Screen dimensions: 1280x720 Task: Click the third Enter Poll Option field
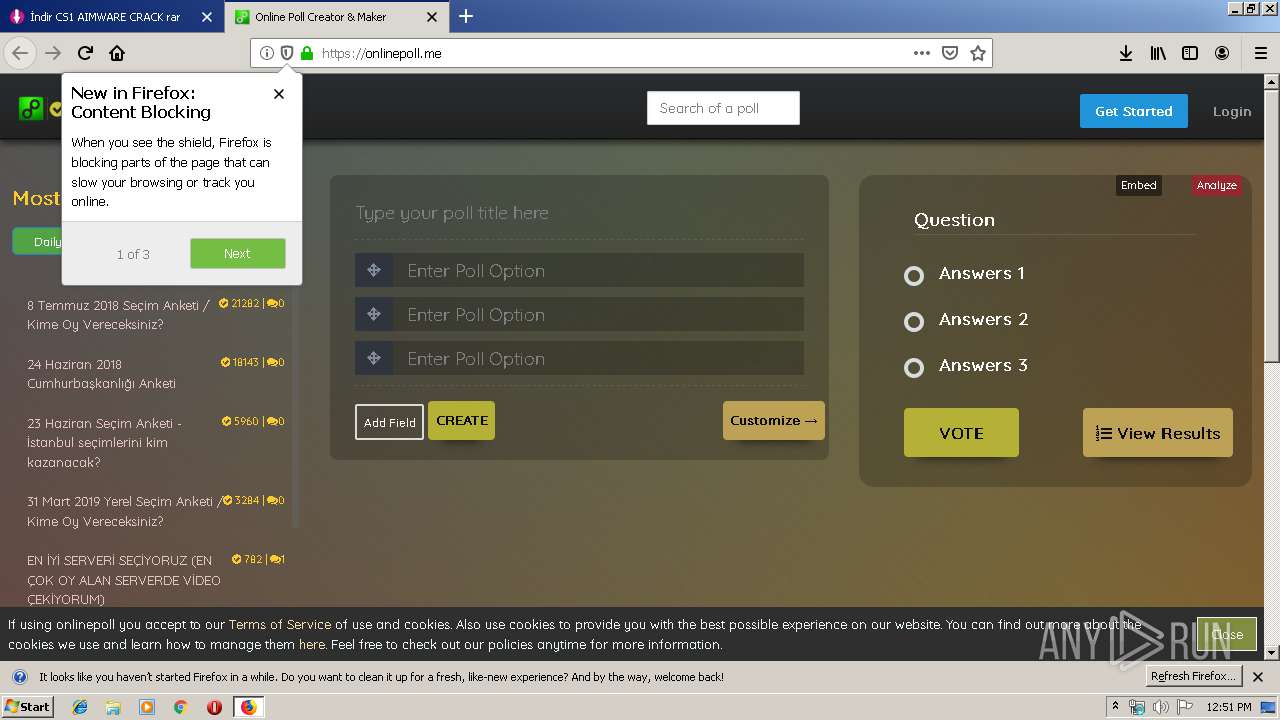598,358
